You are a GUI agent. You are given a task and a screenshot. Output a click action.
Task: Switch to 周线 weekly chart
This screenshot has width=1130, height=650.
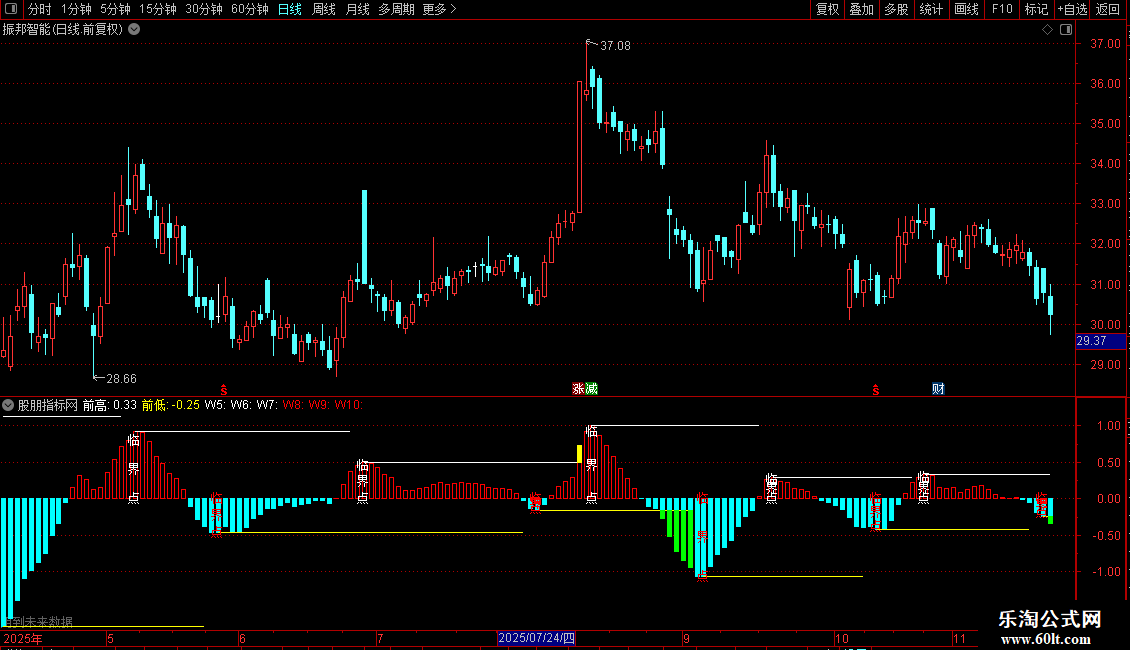click(x=324, y=9)
